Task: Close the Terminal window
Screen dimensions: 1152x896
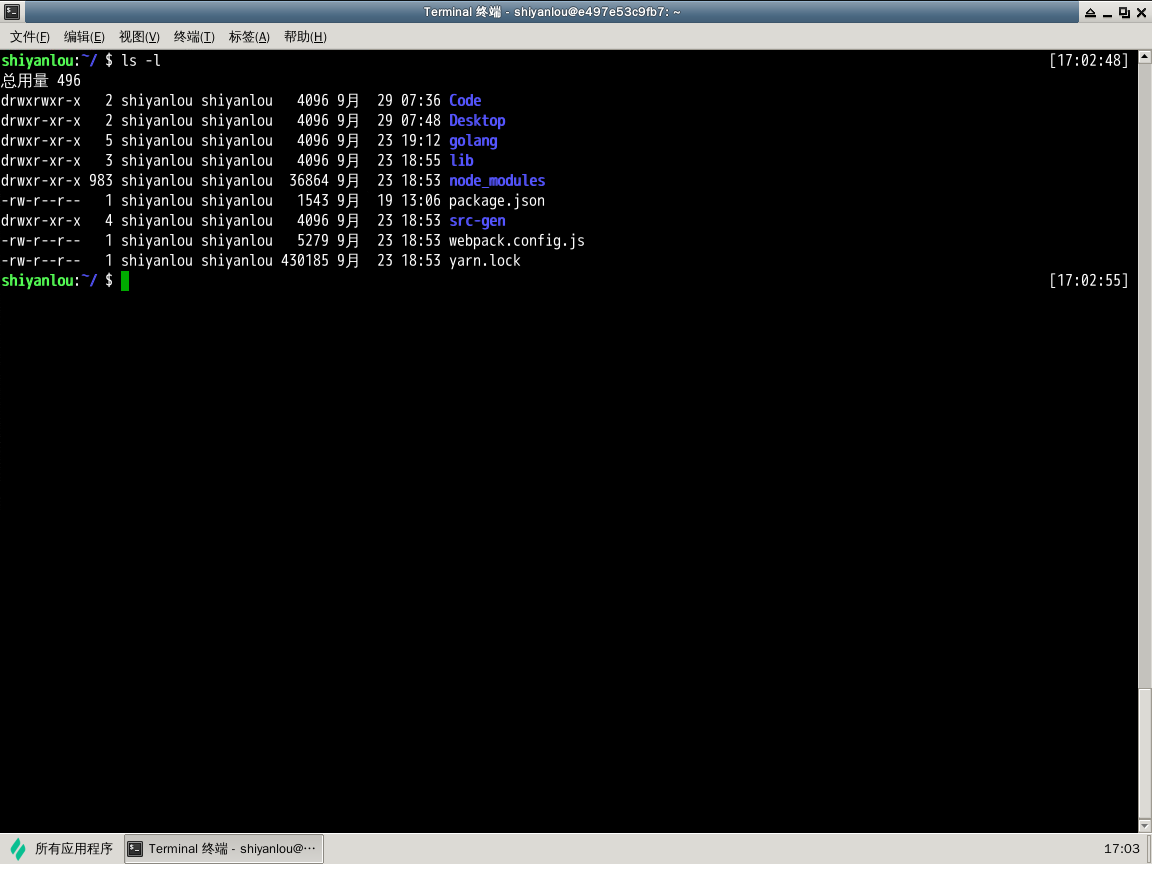Action: pos(1141,12)
